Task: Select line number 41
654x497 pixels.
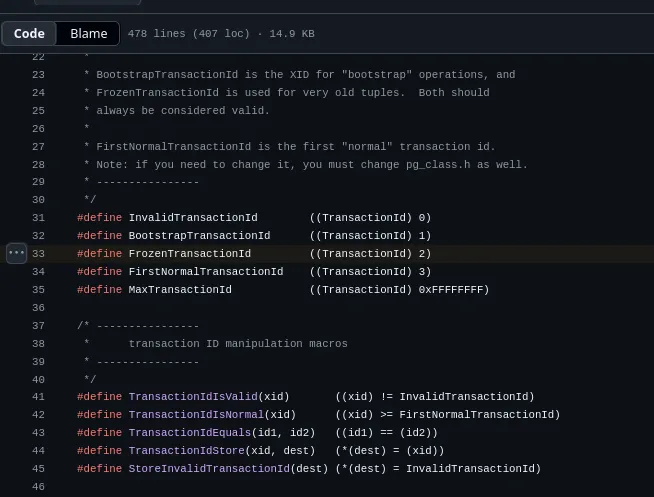Action: (38, 397)
